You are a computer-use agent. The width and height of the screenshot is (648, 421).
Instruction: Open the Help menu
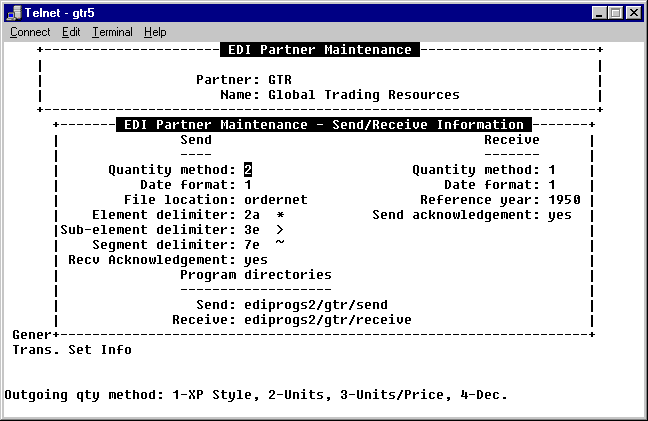(155, 32)
